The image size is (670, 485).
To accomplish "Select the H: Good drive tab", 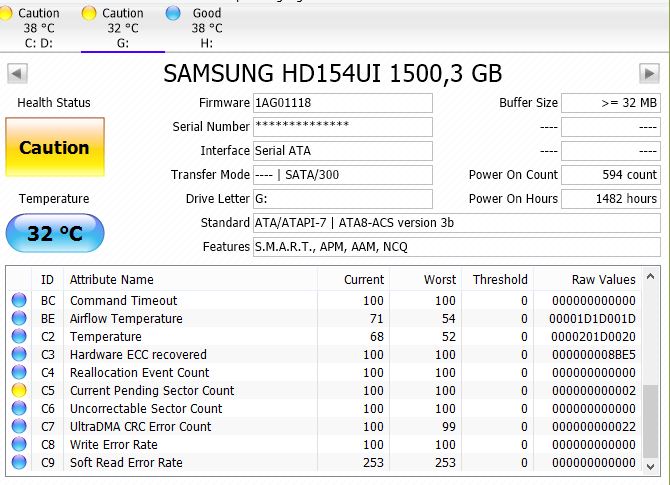I will (x=207, y=28).
